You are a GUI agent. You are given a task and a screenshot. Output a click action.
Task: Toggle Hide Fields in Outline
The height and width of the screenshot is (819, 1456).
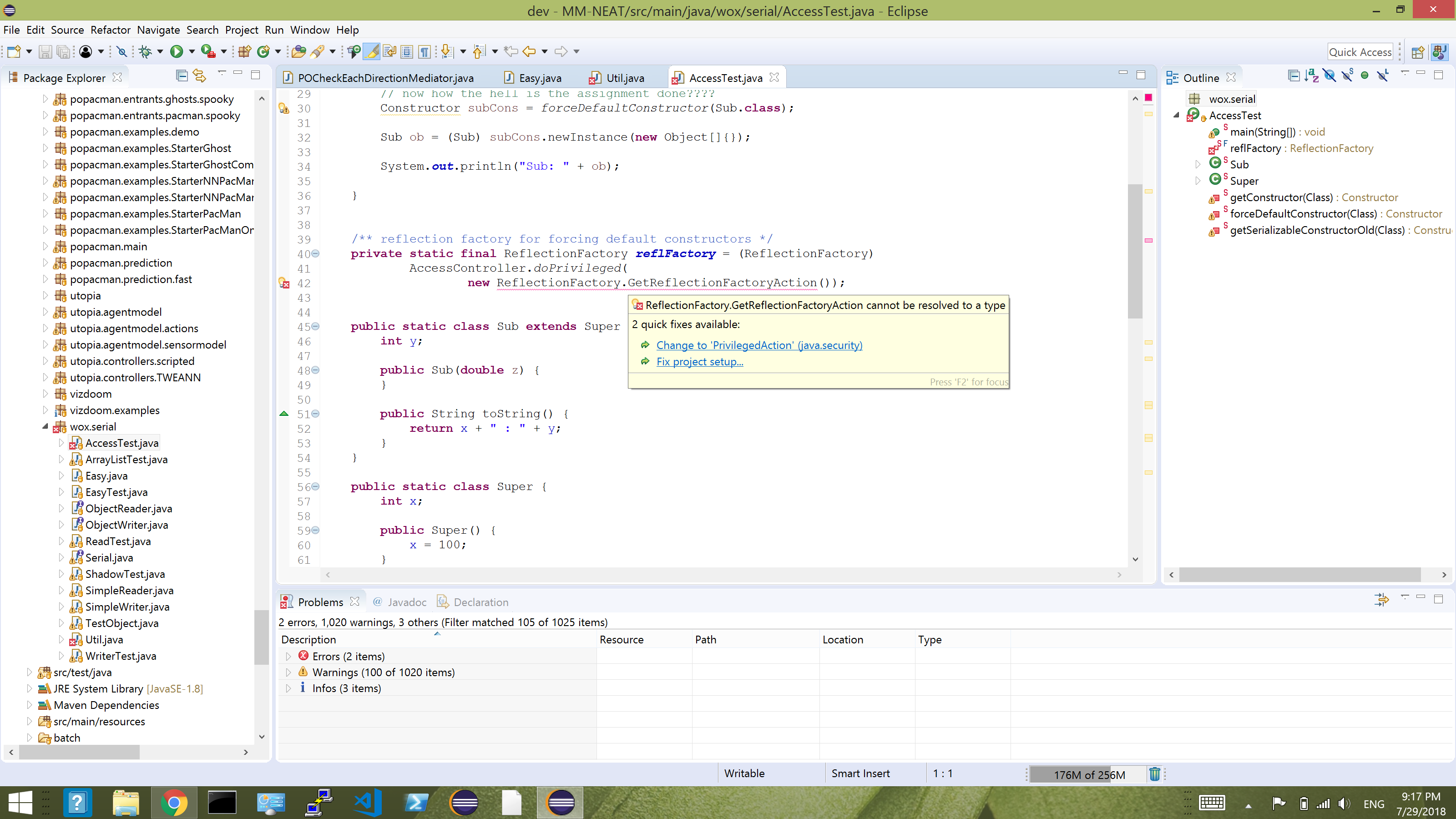coord(1330,76)
